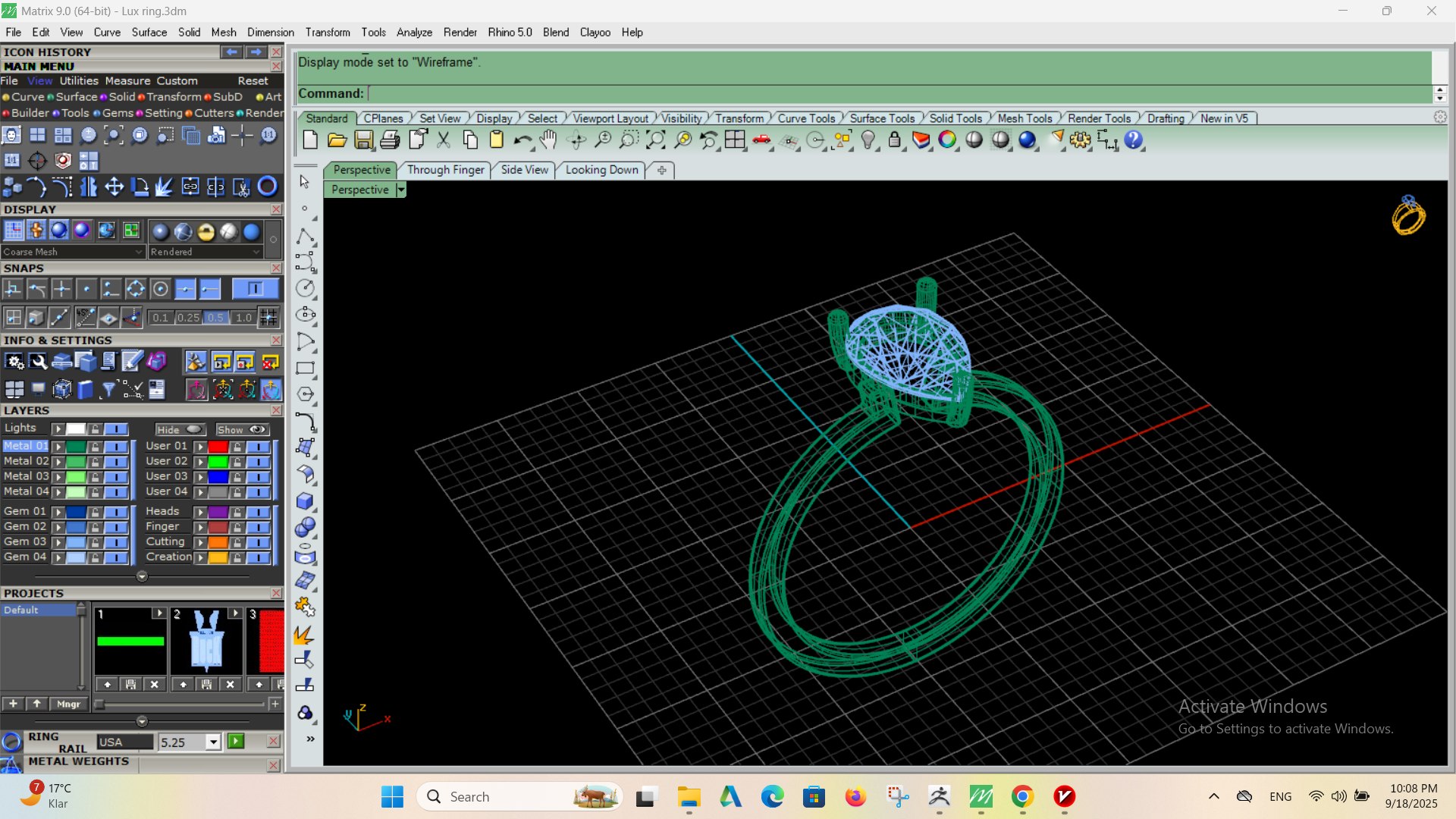Toggle the lock for Metal 01 layer
The width and height of the screenshot is (1456, 819).
click(95, 447)
